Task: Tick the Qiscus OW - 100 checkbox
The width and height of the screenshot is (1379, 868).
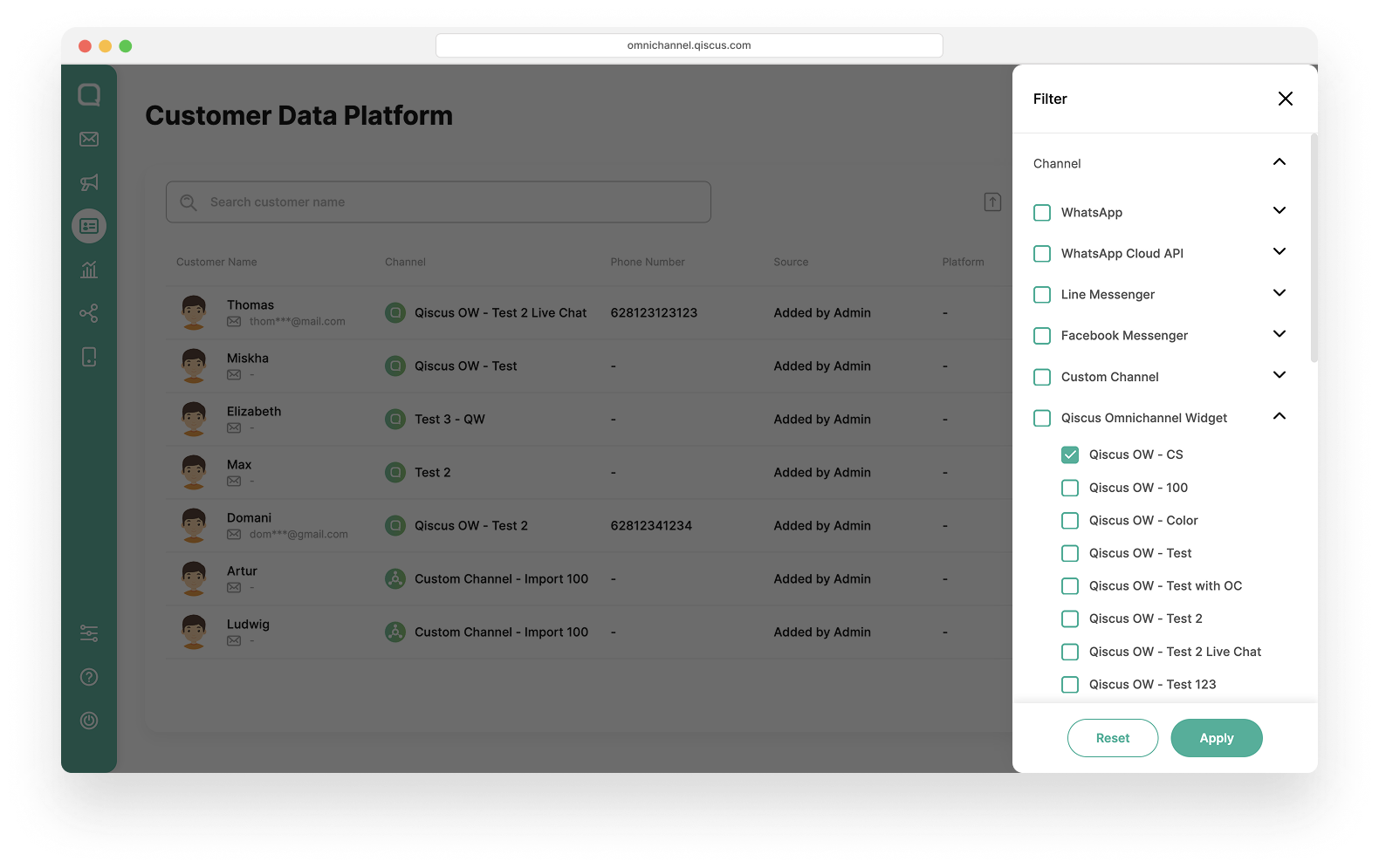Action: [1070, 488]
